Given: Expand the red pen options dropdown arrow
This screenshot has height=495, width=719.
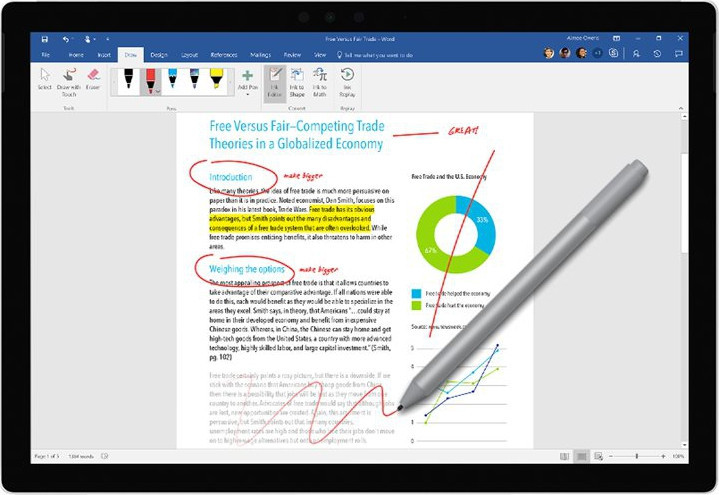Looking at the screenshot, I should [x=158, y=91].
